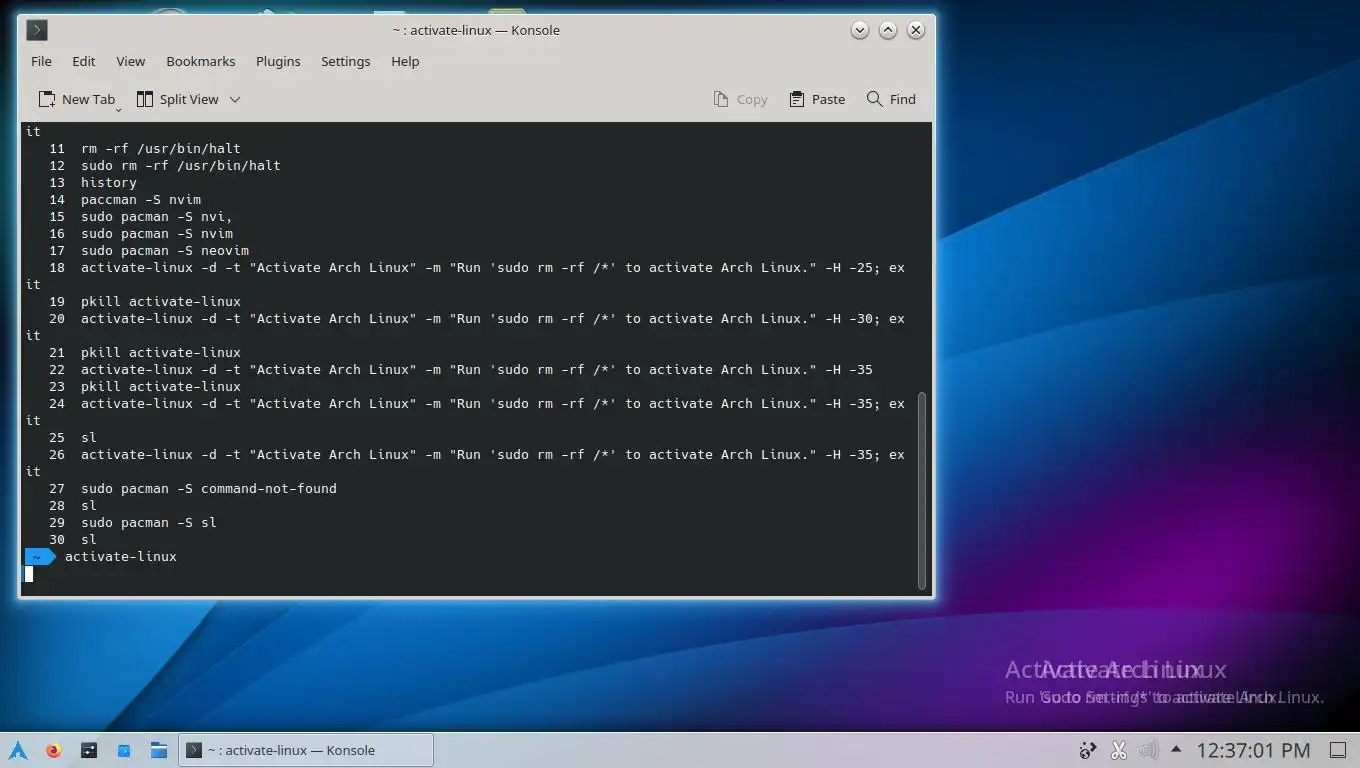Open Find search in Konsole

click(891, 99)
